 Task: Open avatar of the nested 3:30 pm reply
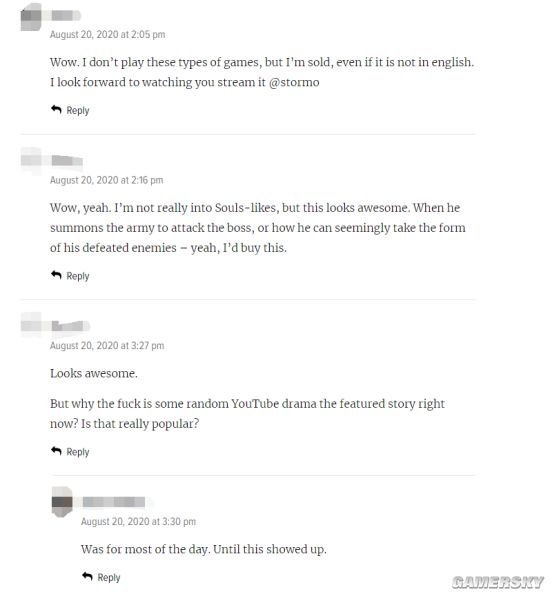[x=62, y=502]
